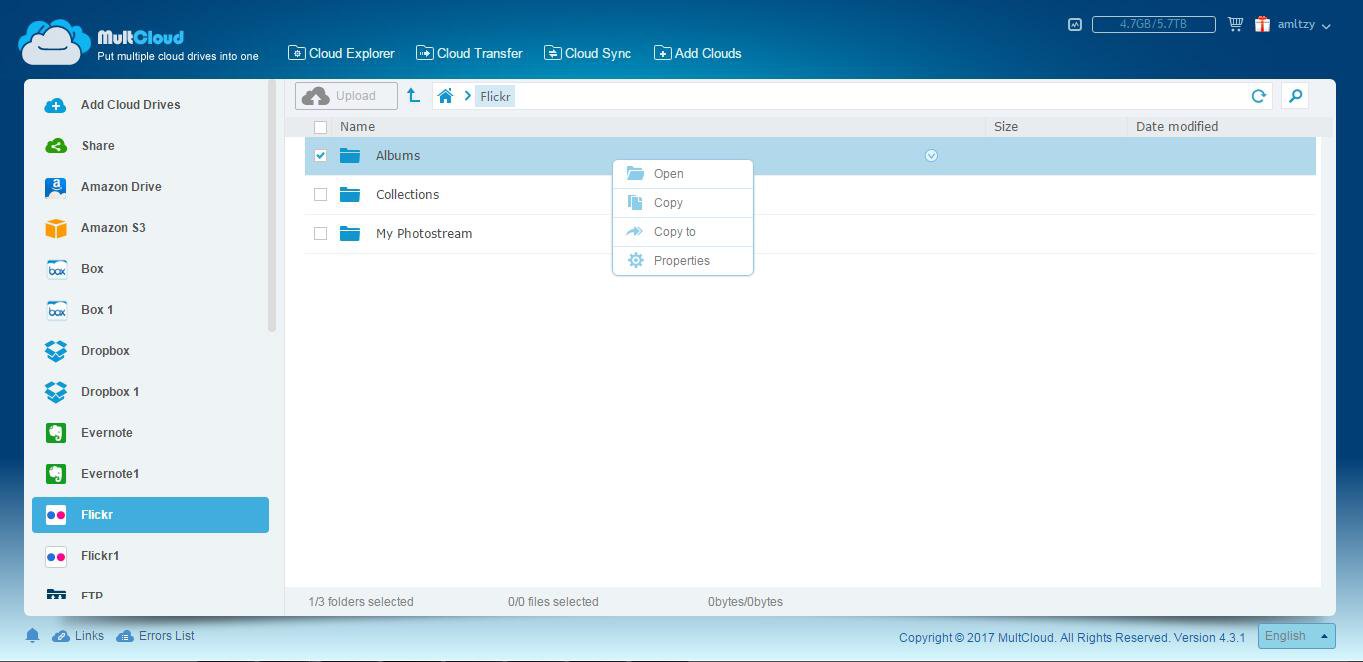Click the 0bytes/0bytes status text
This screenshot has height=662, width=1363.
coord(745,602)
